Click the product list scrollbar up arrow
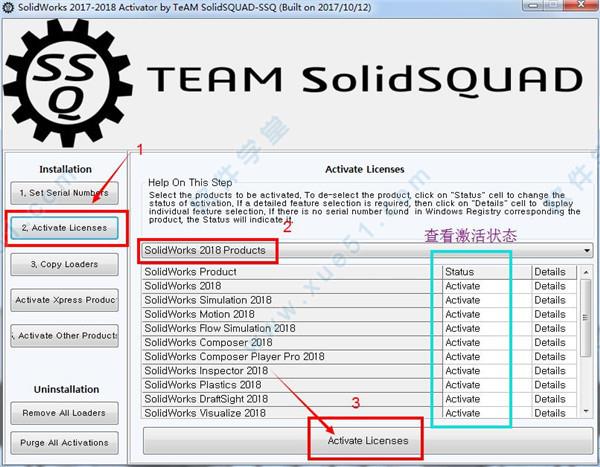 click(x=586, y=272)
